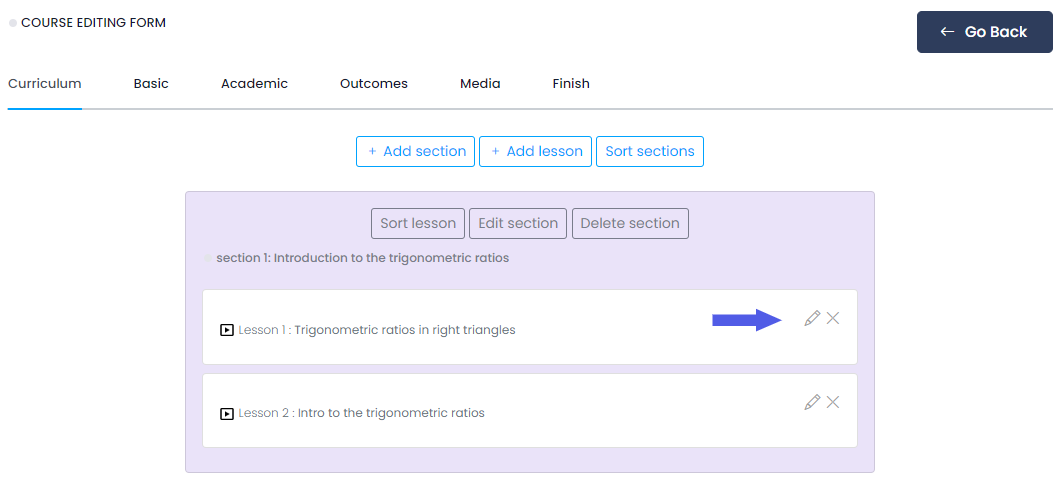1060x478 pixels.
Task: Click the video play icon beside Lesson 1
Action: pos(227,330)
